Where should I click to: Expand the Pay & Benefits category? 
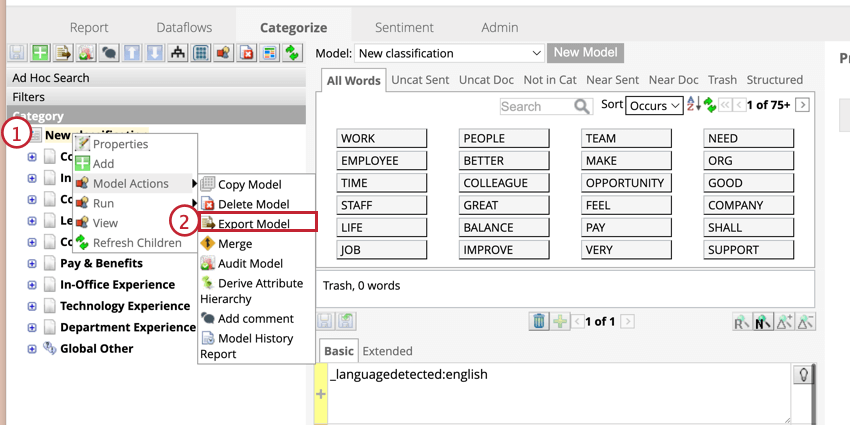(x=32, y=264)
